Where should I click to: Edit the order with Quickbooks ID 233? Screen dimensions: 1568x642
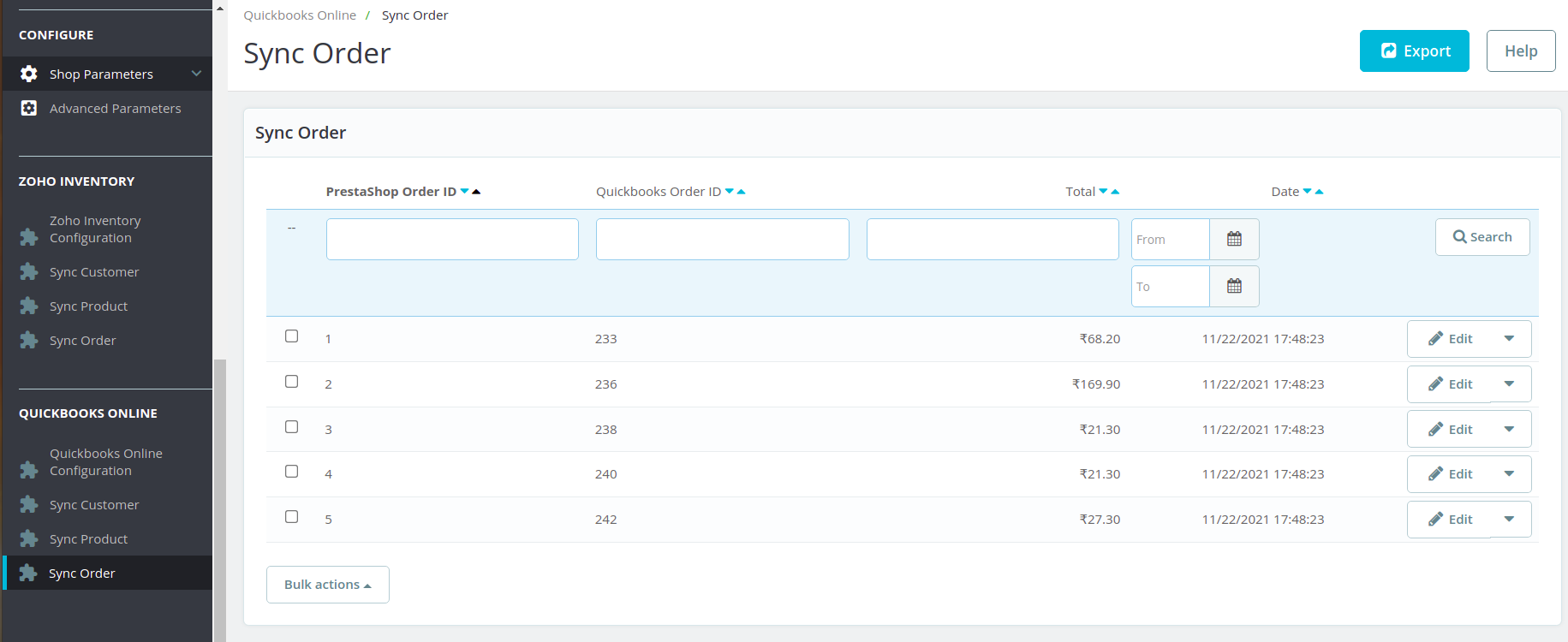1450,339
